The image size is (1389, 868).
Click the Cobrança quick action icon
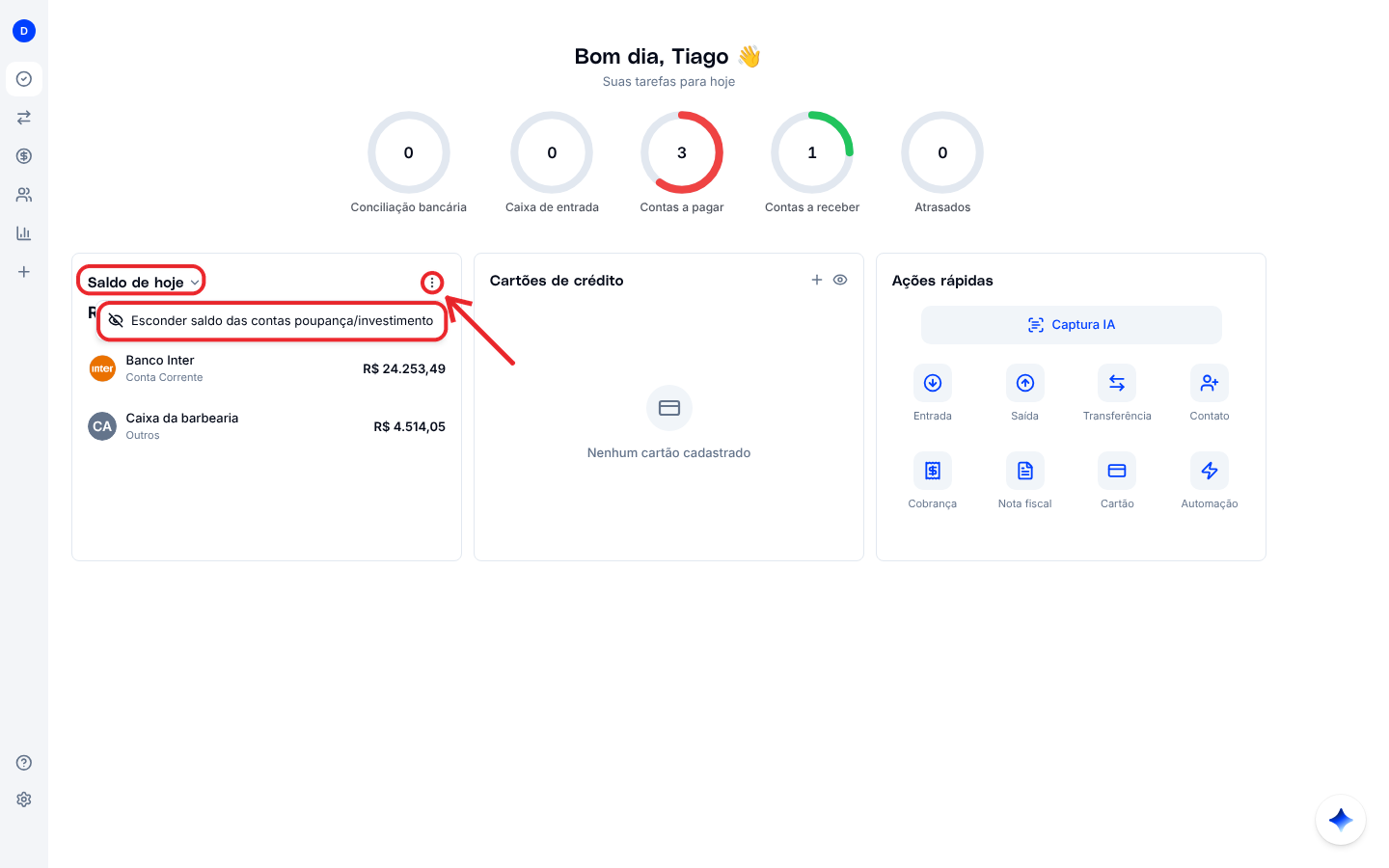point(933,471)
